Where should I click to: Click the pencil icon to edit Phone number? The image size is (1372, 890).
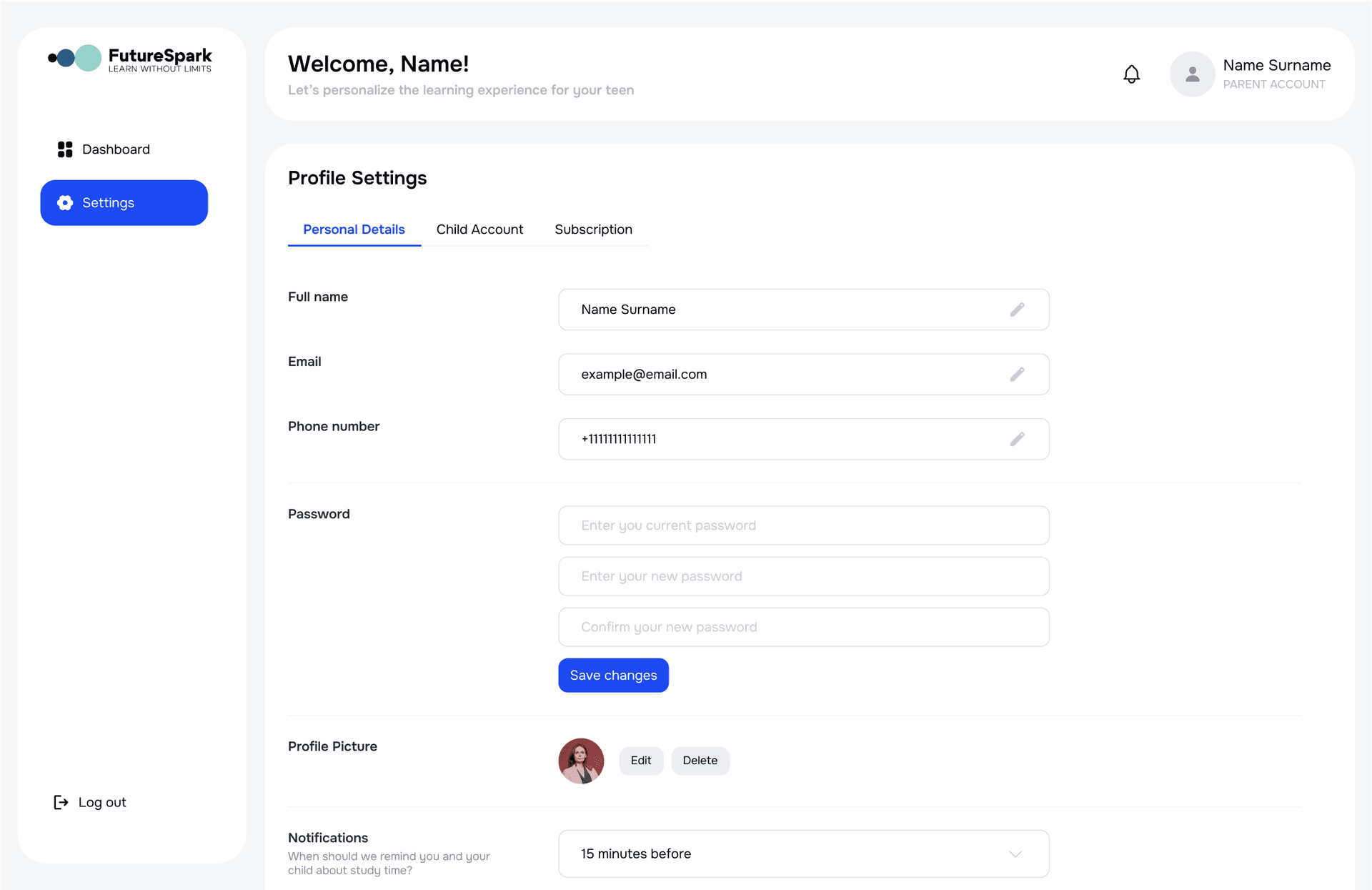coord(1018,439)
